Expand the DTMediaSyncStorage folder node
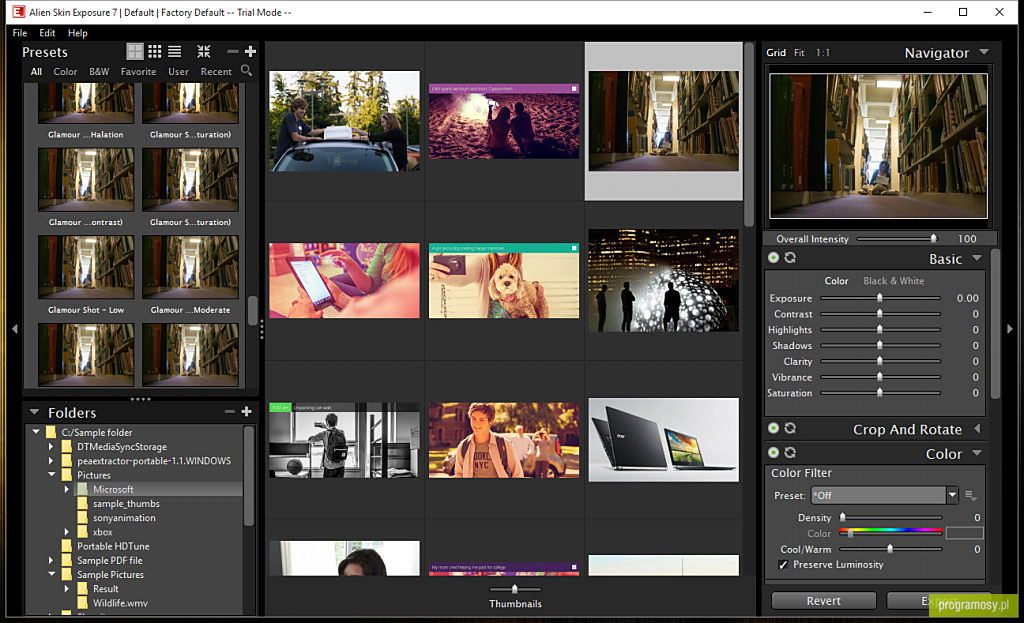The width and height of the screenshot is (1024, 623). (52, 447)
